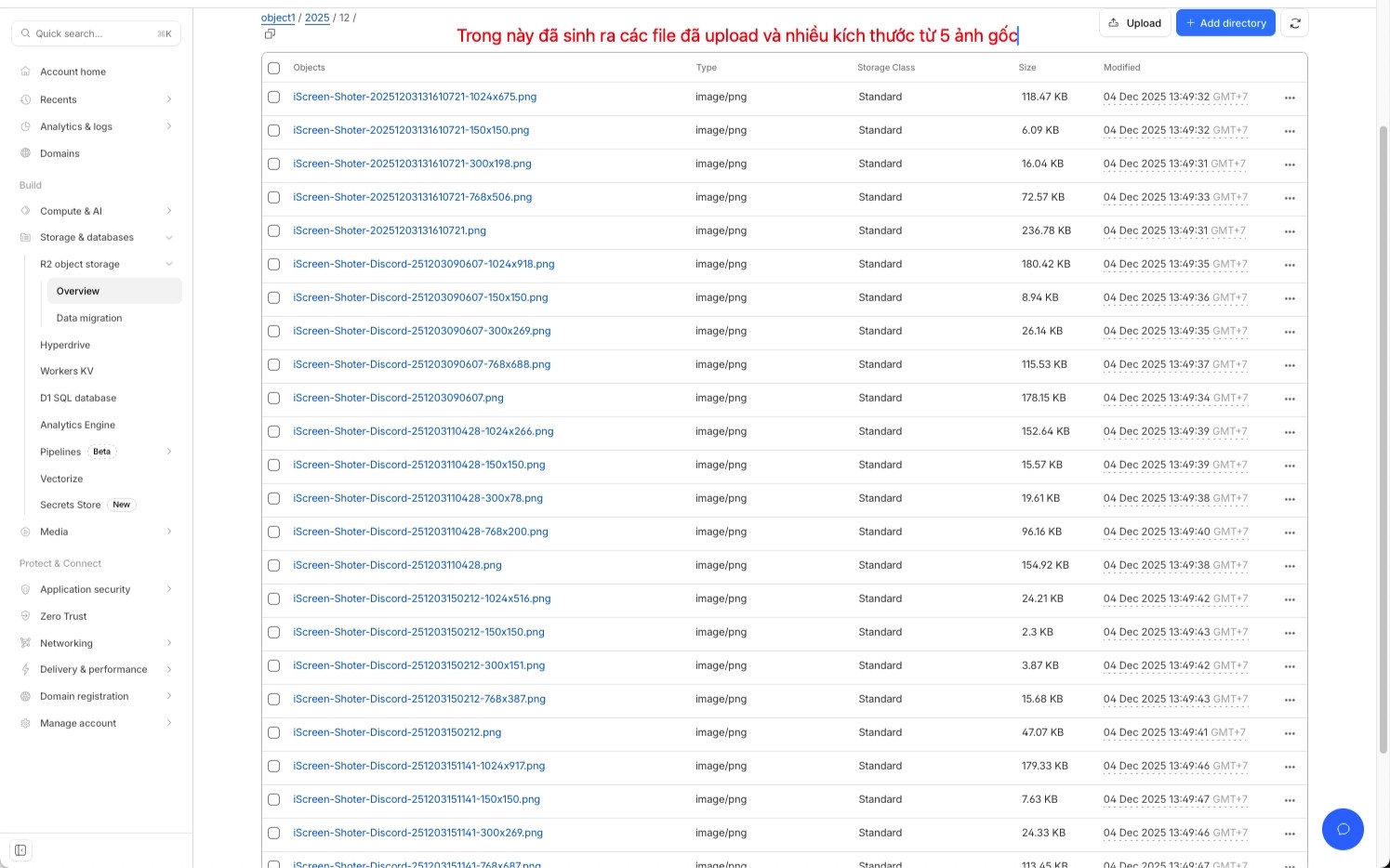The width and height of the screenshot is (1390, 868).
Task: Open the object1 breadcrumb link
Action: click(277, 17)
